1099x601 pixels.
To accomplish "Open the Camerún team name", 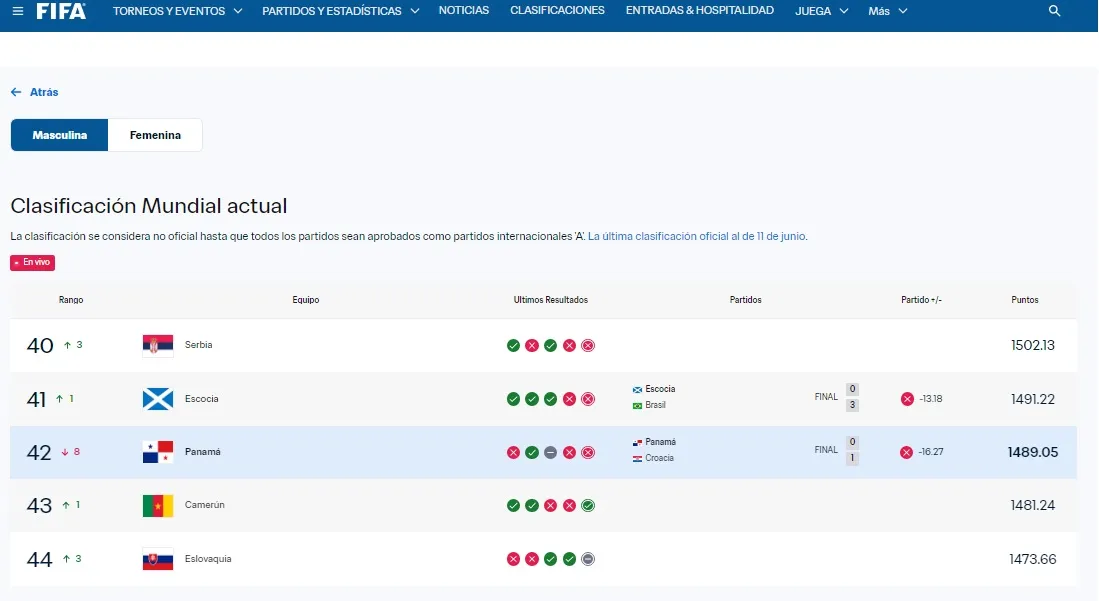I will click(x=205, y=505).
